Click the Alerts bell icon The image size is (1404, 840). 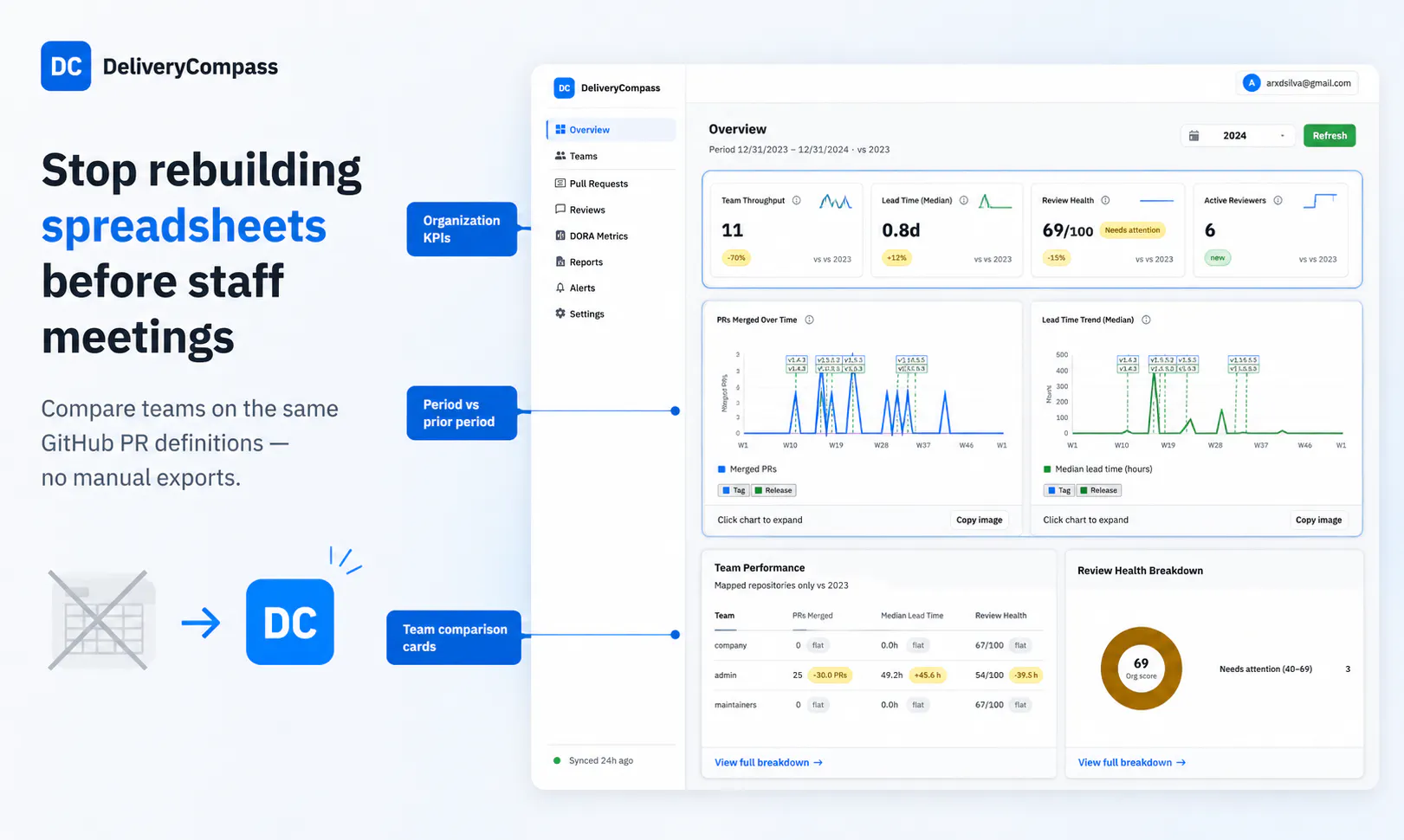click(x=560, y=288)
